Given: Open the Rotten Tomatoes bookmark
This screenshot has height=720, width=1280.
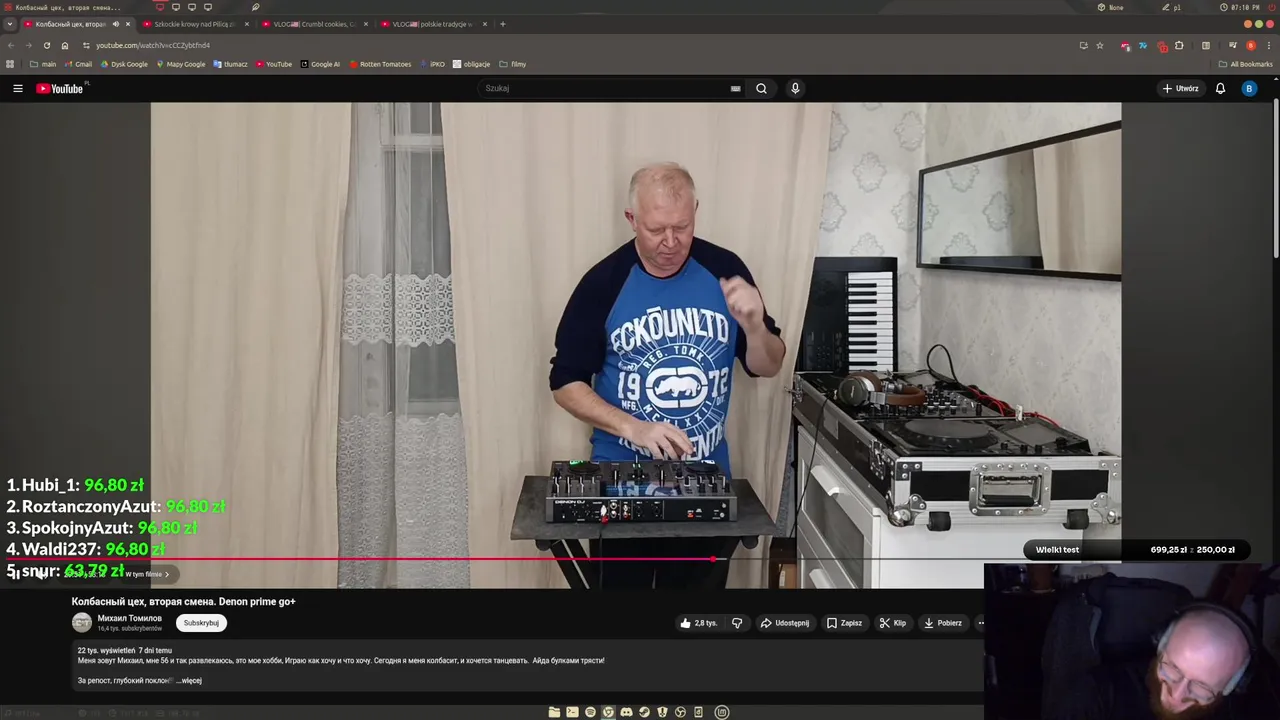Looking at the screenshot, I should [380, 64].
